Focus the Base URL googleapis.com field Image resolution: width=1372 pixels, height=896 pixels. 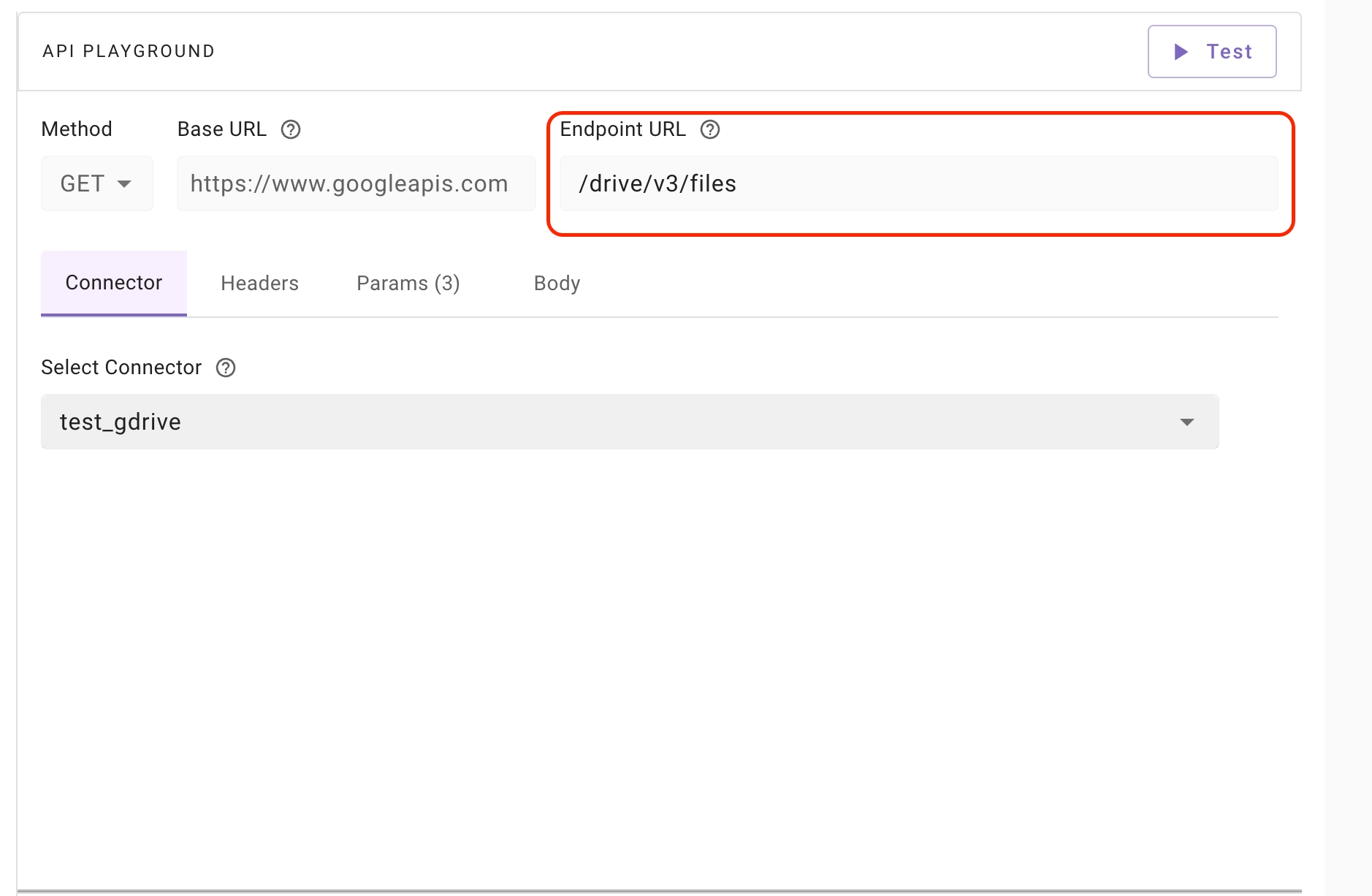[x=356, y=183]
